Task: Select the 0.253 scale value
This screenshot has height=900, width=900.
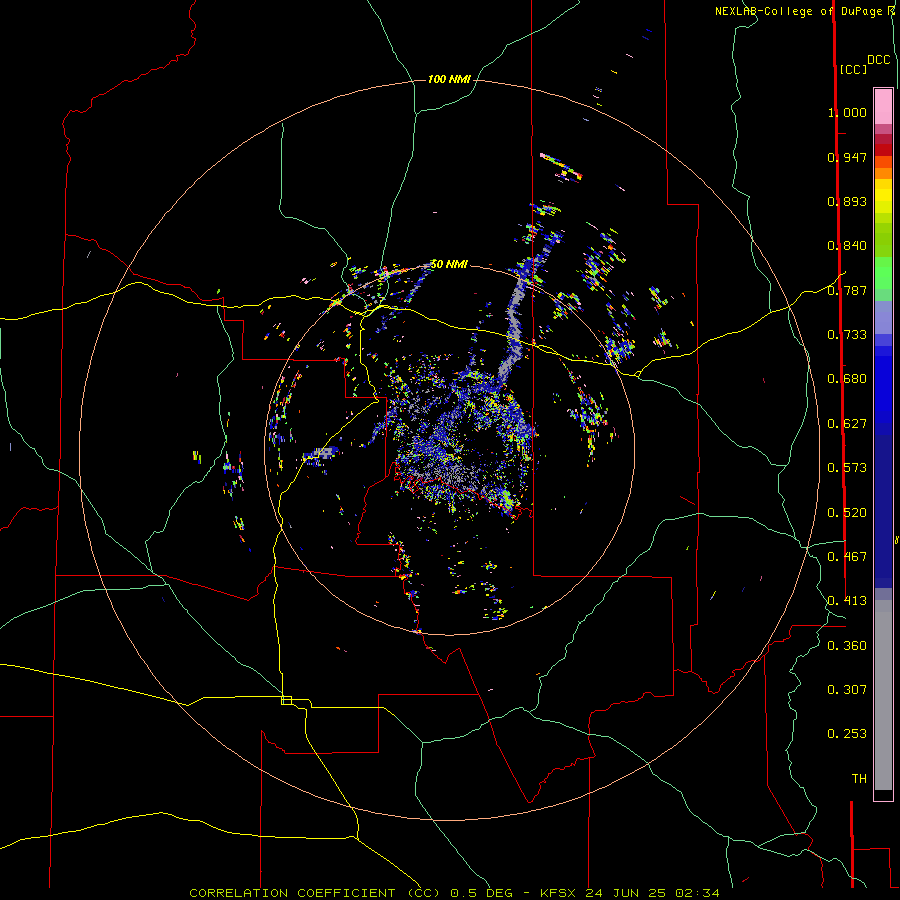Action: (847, 734)
